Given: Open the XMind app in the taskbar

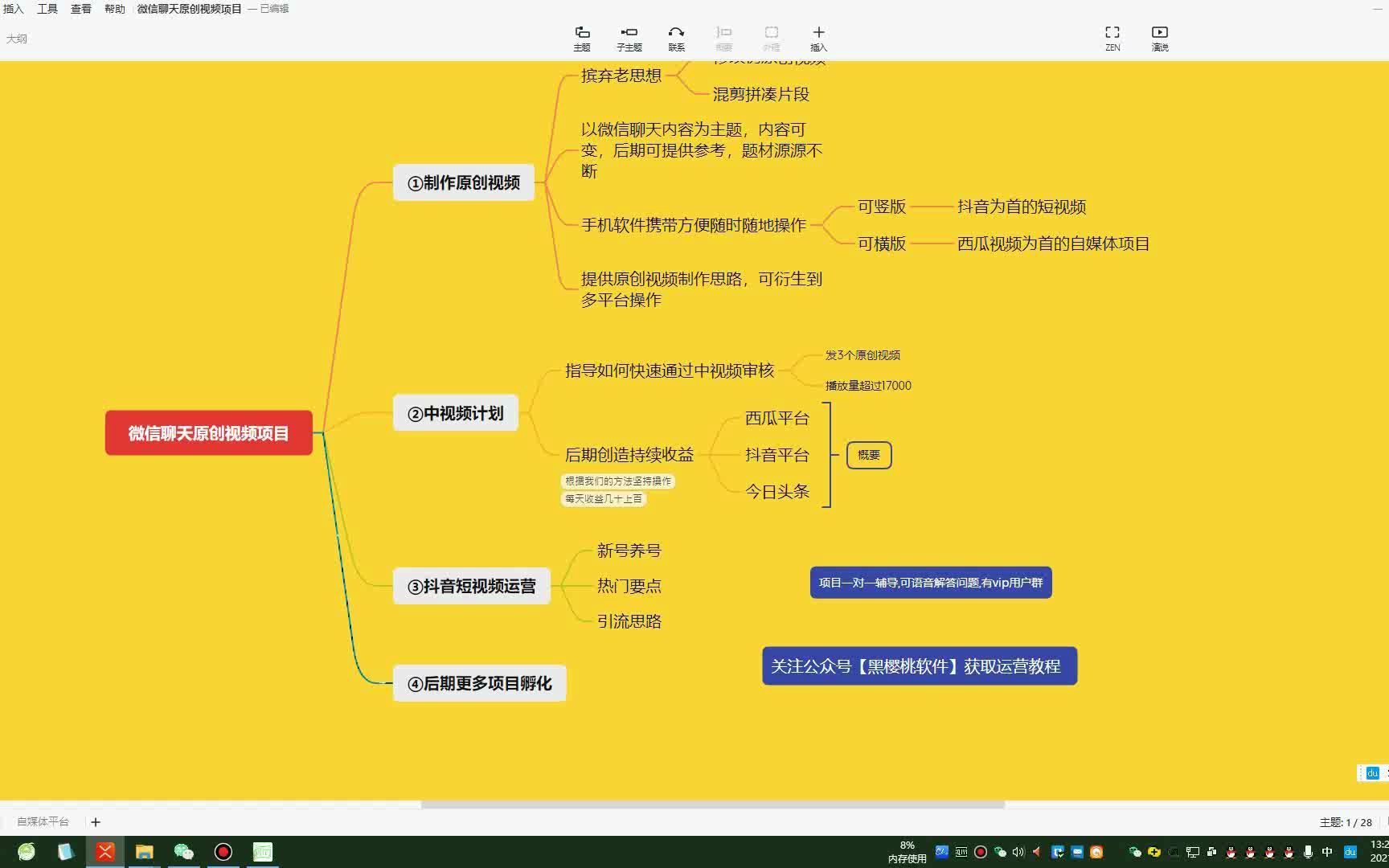Looking at the screenshot, I should coord(105,852).
